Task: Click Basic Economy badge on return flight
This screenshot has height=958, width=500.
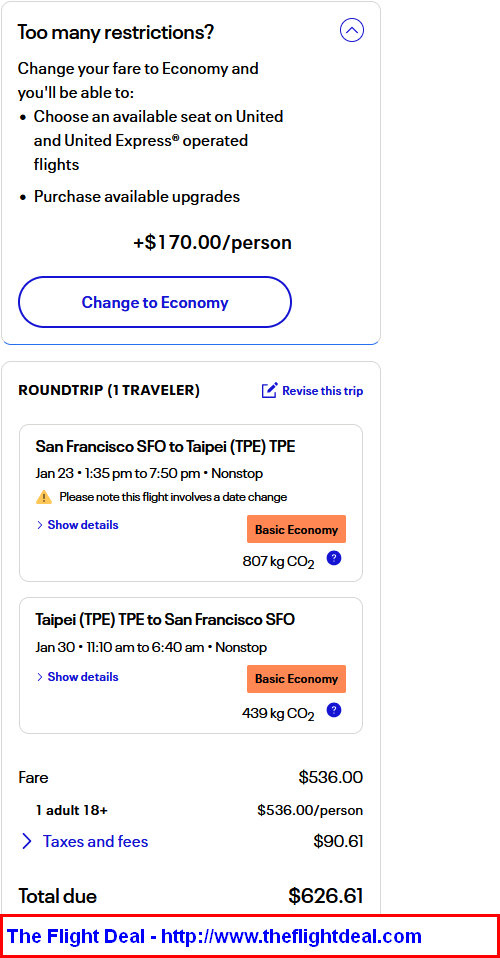Action: pyautogui.click(x=296, y=679)
